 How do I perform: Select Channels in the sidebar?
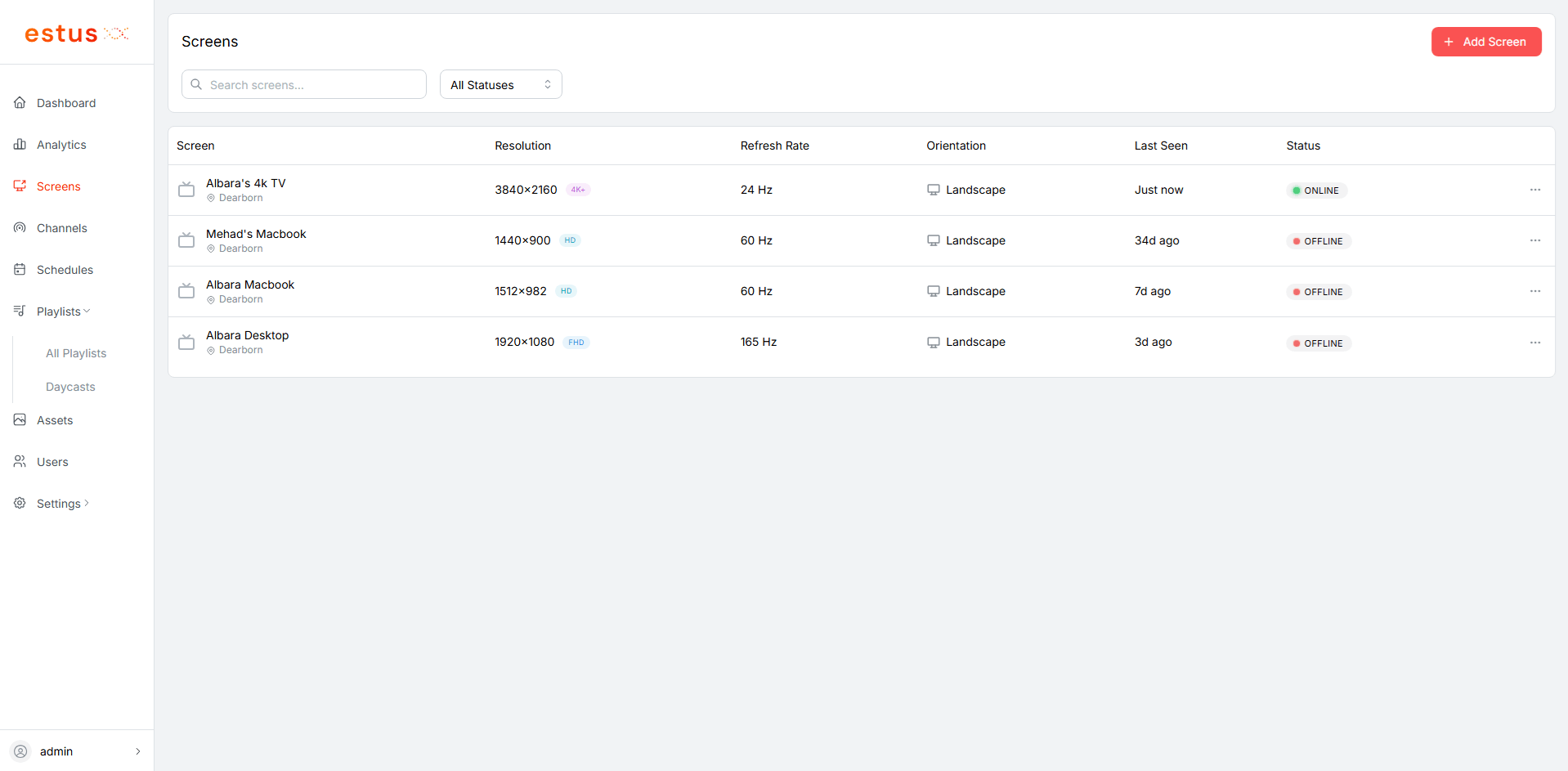(62, 228)
